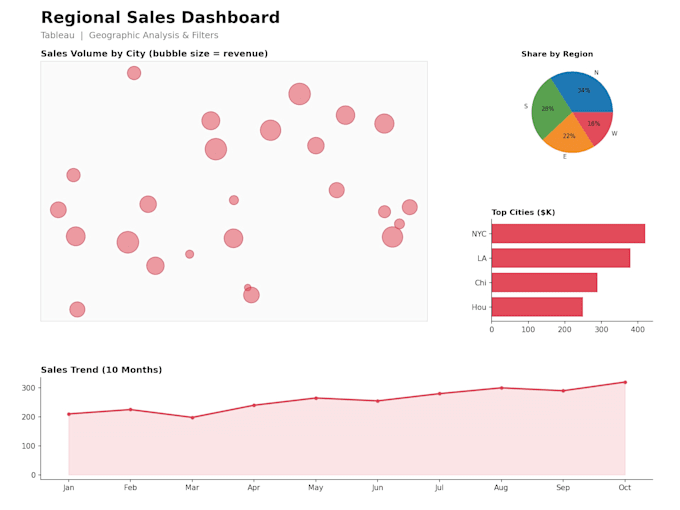Click the 'NYC' axis label
The image size is (680, 510).
479,234
